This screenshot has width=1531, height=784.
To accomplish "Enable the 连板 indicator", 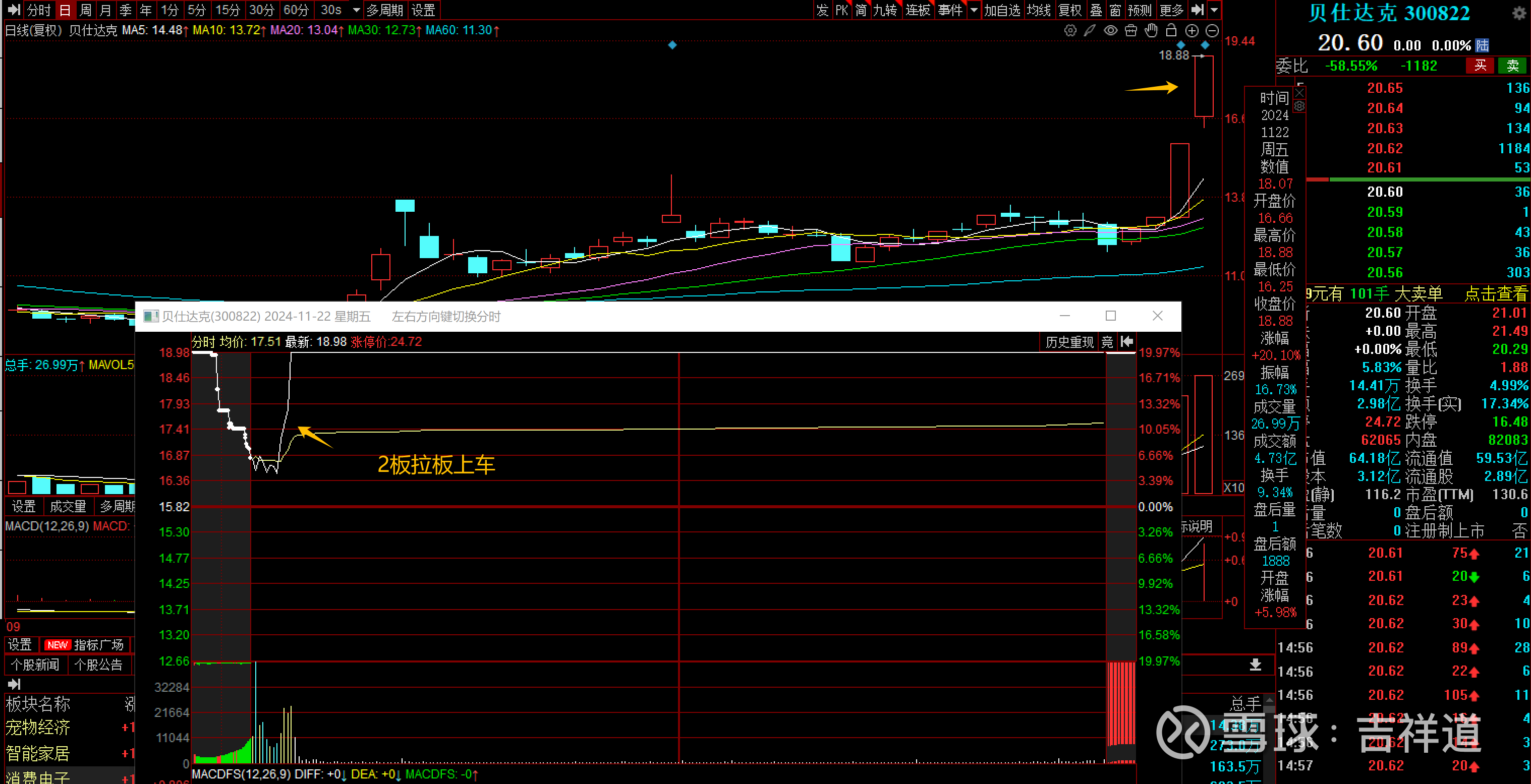I will click(918, 10).
